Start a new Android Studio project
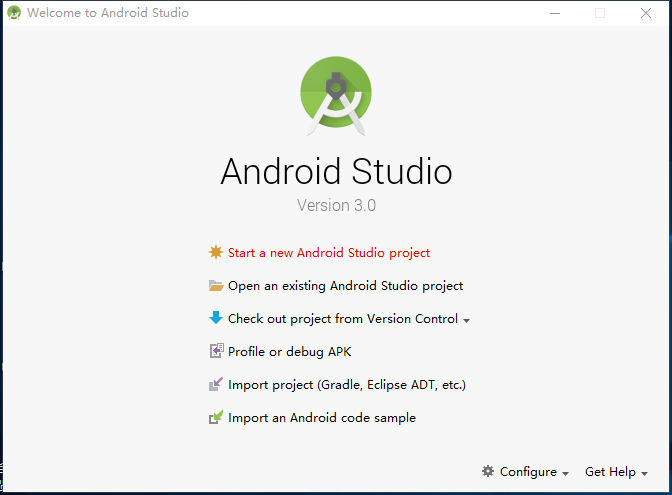The height and width of the screenshot is (495, 672). (329, 253)
